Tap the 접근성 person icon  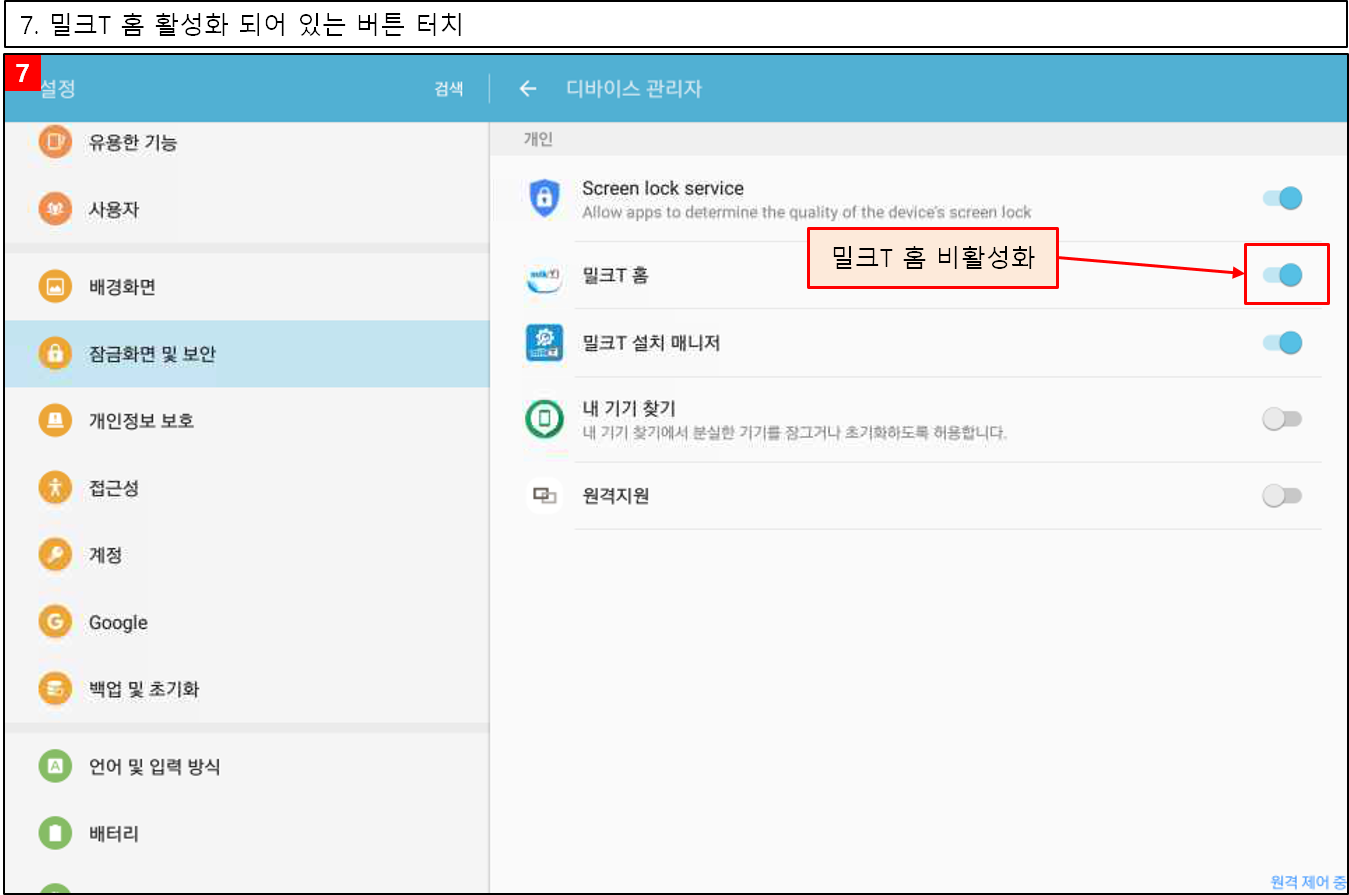click(x=55, y=488)
